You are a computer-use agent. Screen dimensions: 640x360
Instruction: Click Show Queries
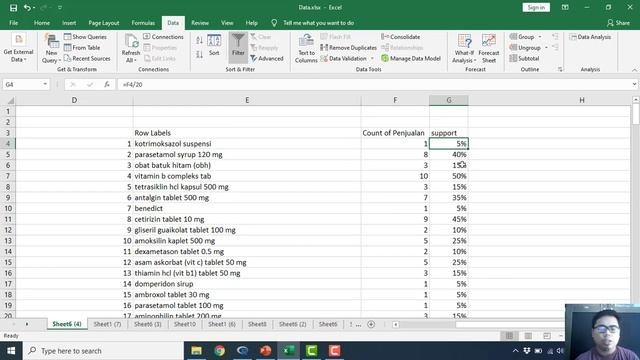point(85,37)
